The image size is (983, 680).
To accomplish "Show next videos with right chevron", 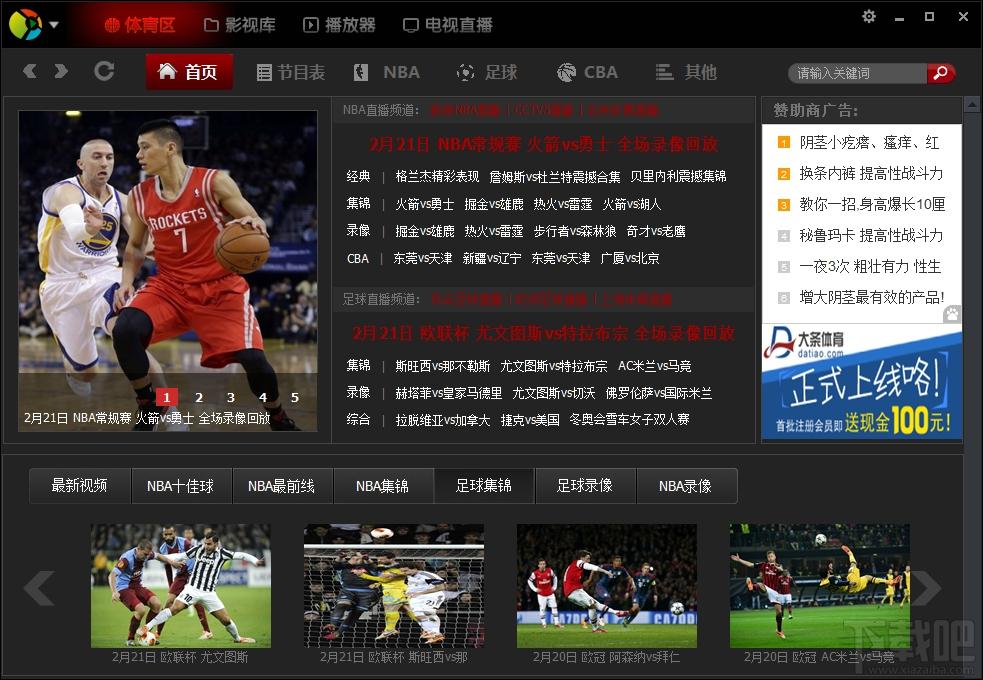I will tap(926, 588).
